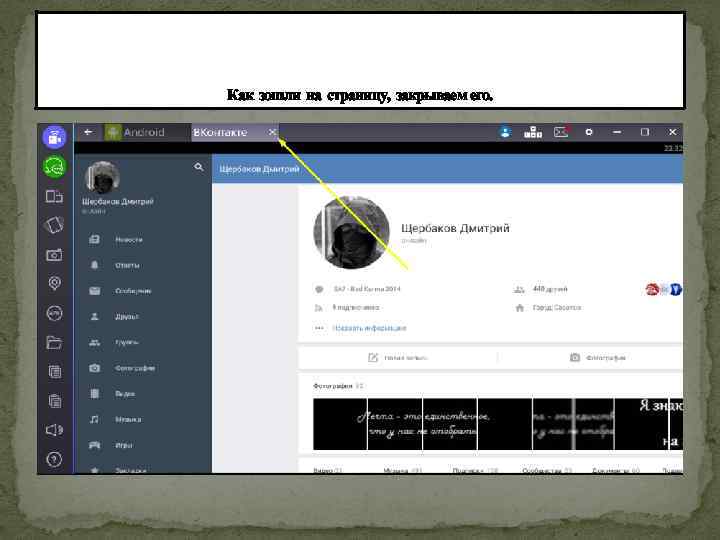This screenshot has height=540, width=720.
Task: Click the search magnifier in VK menu
Action: [199, 167]
